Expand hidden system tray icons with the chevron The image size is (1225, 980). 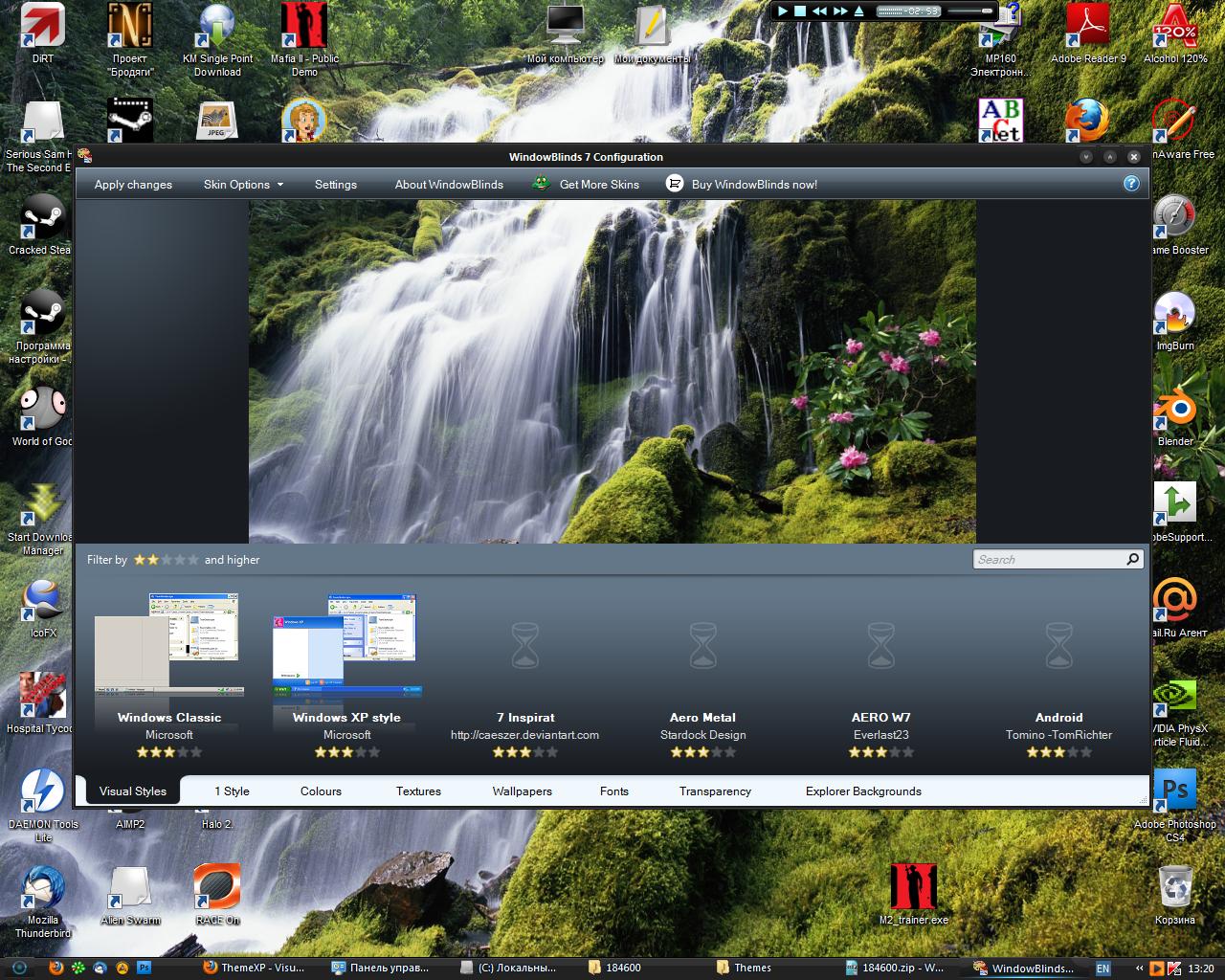coord(1139,968)
